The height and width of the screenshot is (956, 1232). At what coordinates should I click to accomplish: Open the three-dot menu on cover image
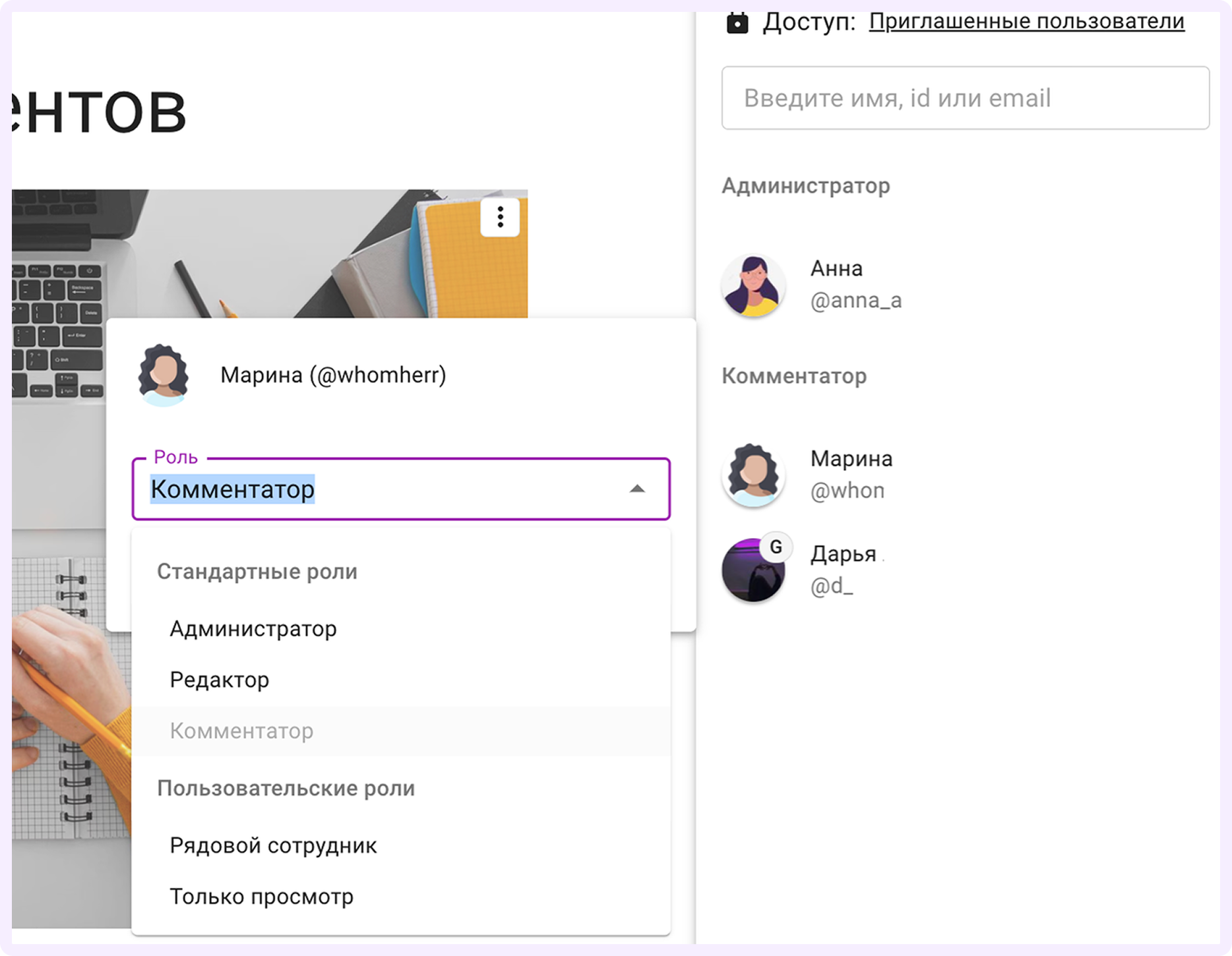500,217
